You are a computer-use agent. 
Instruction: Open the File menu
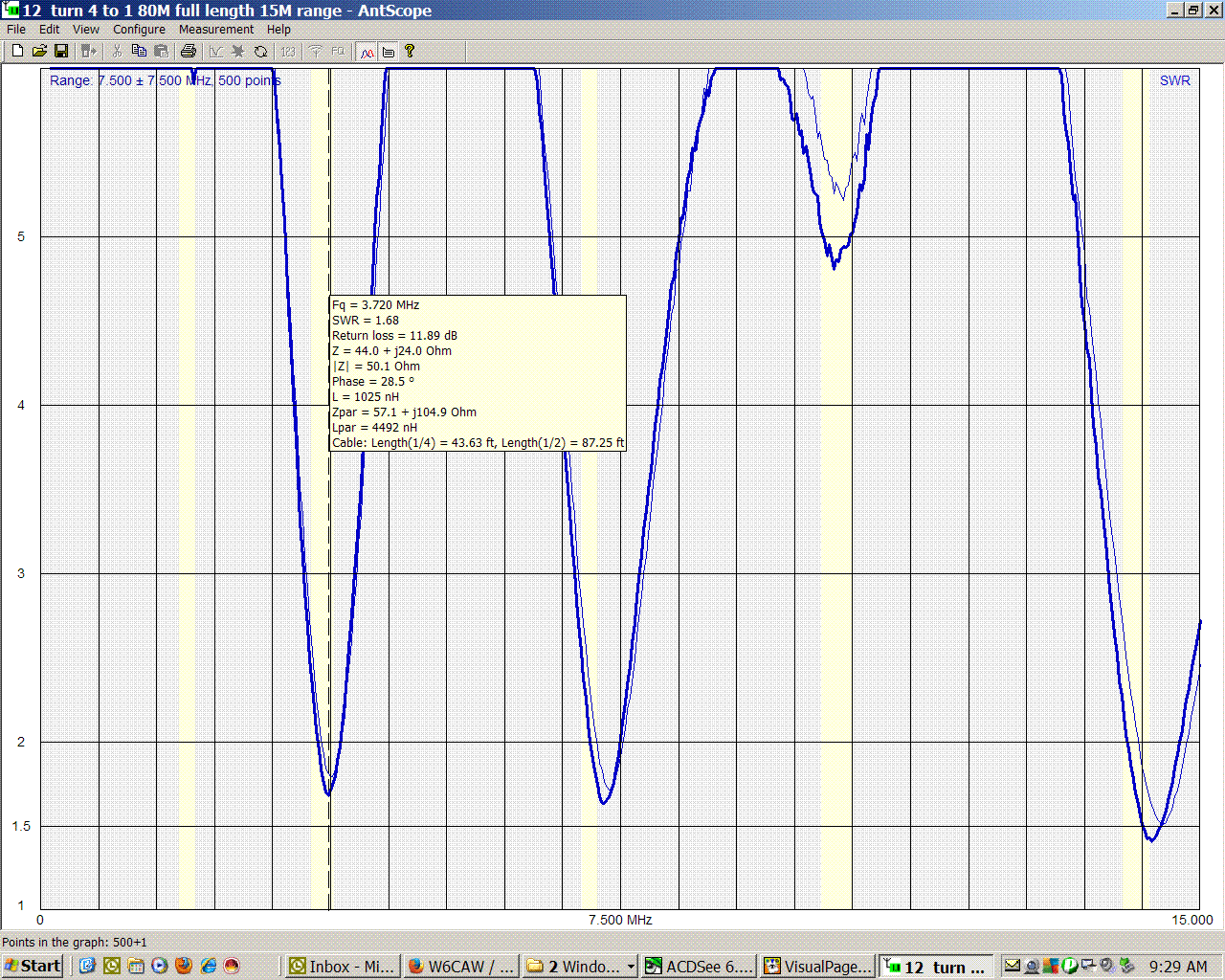click(16, 30)
